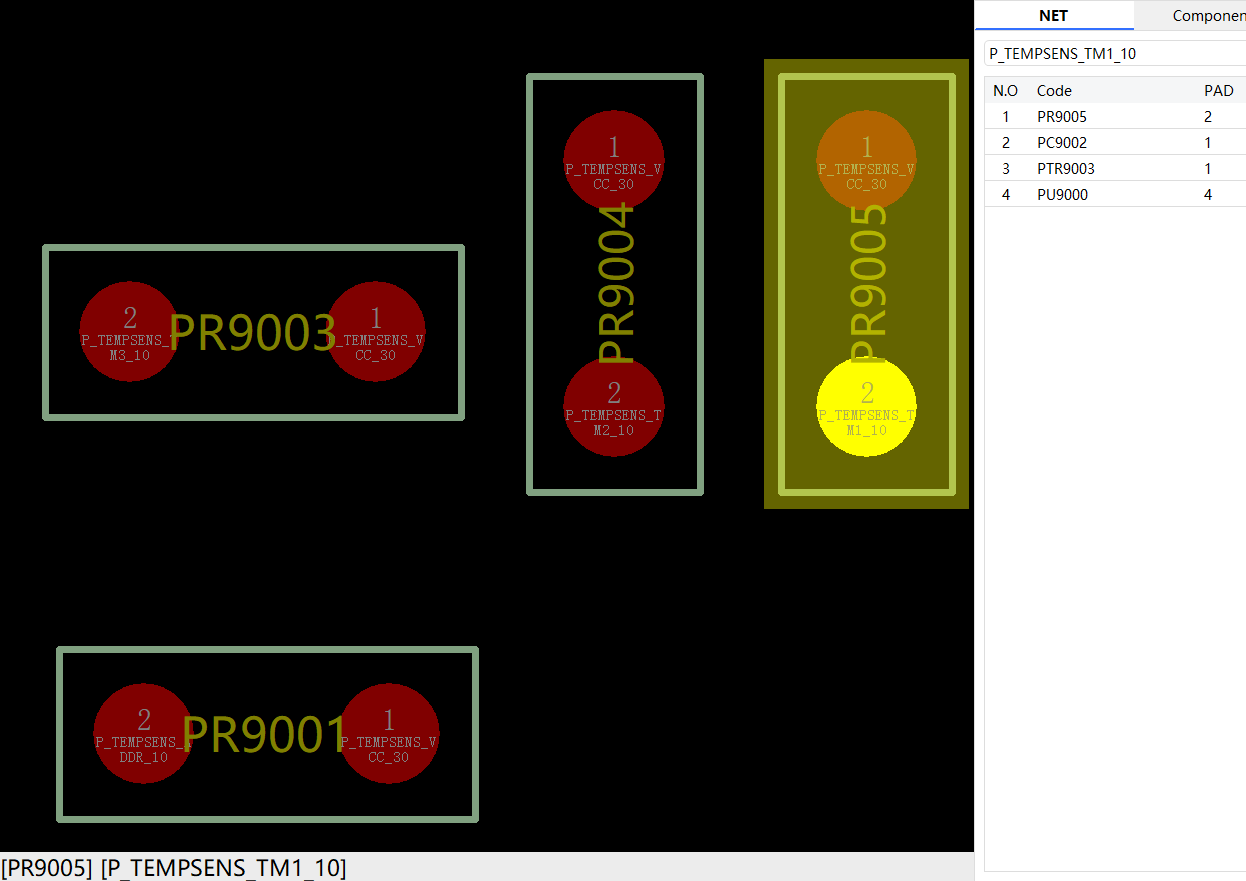Select the PU9000 row in net list
The height and width of the screenshot is (881, 1246).
pos(1115,195)
